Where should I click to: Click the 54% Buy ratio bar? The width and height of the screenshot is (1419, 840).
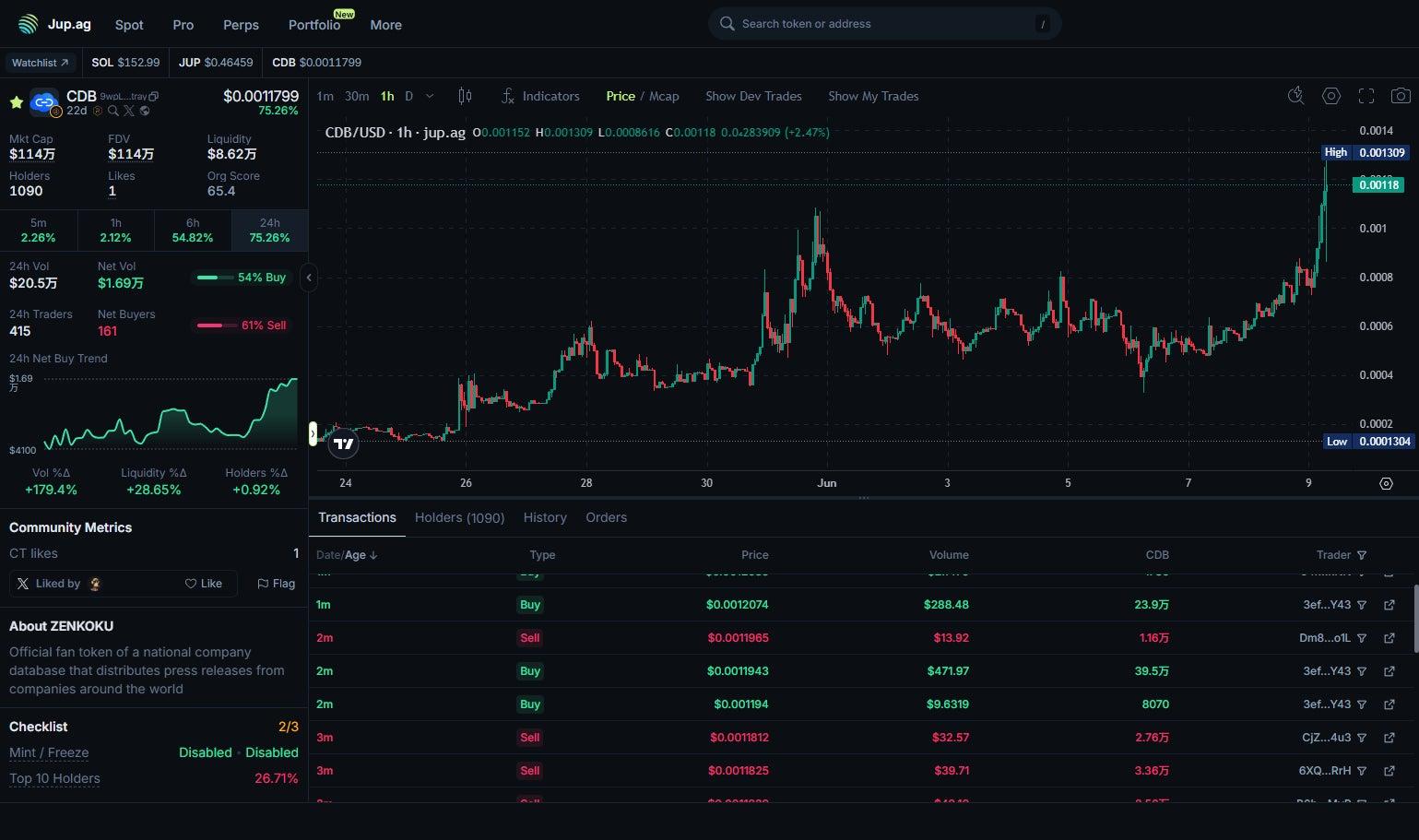point(242,278)
